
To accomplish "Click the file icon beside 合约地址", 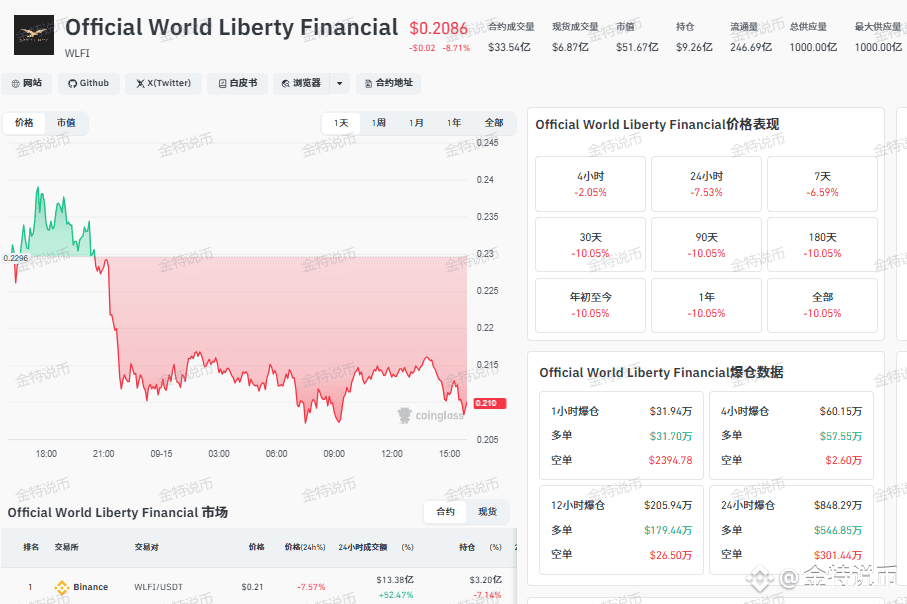I will (368, 84).
